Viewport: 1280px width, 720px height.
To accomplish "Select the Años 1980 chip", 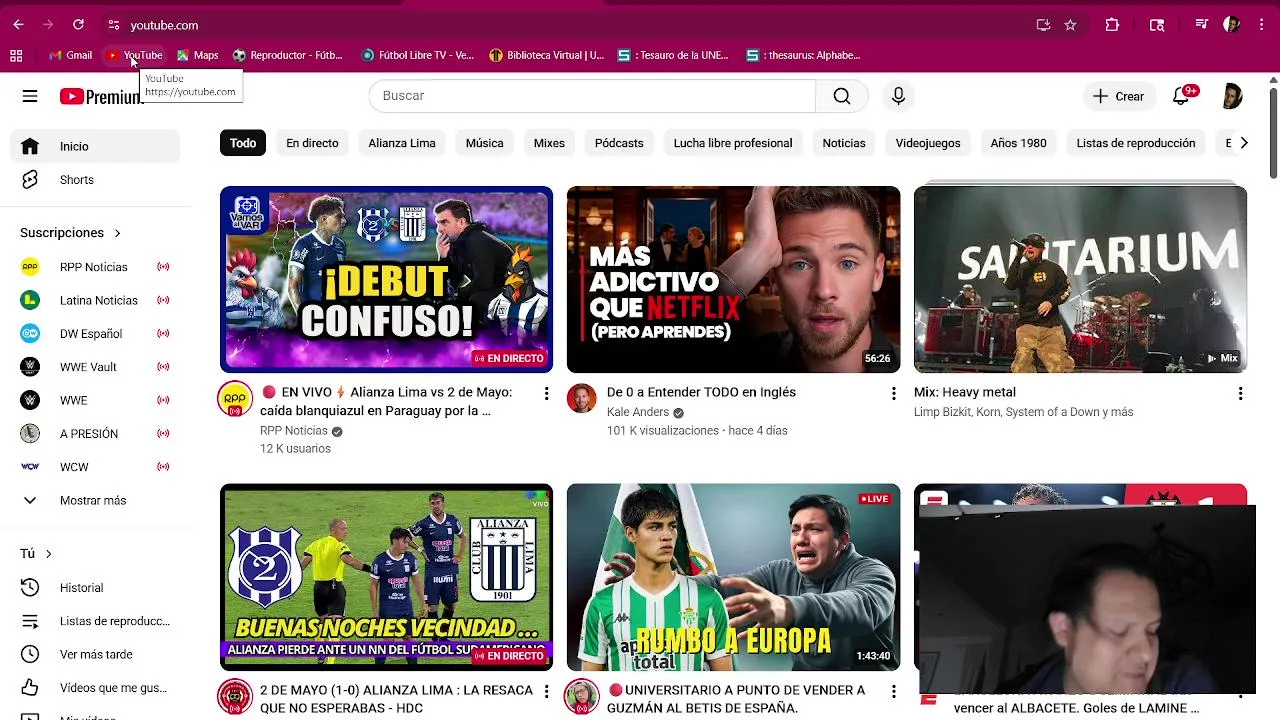I will click(1018, 143).
